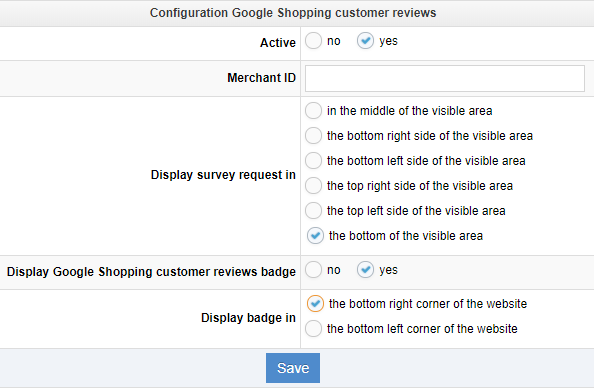
Task: Choose badge in bottom left corner of website
Action: click(313, 329)
